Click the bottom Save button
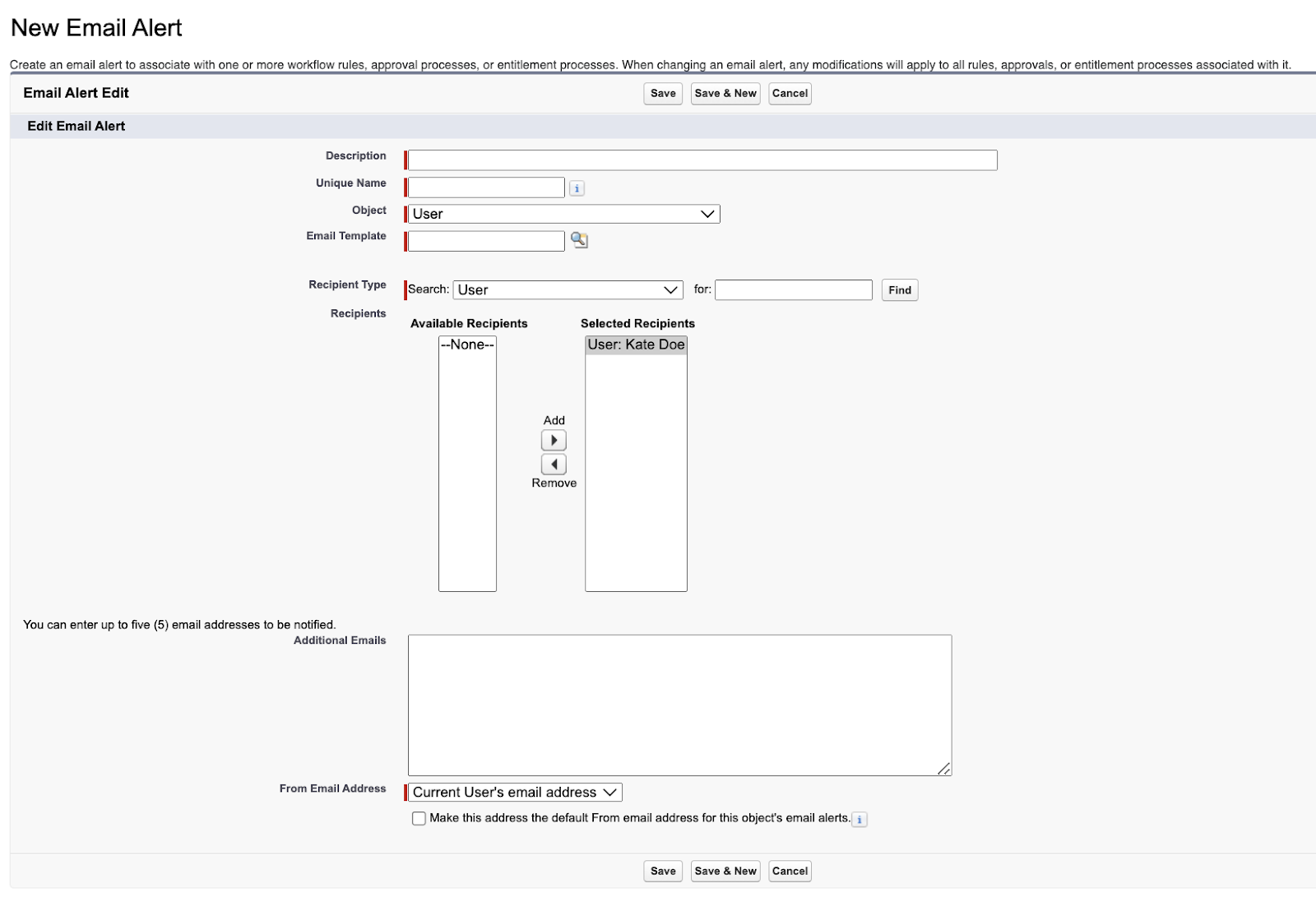Screen dimensions: 1316x902 click(x=663, y=872)
